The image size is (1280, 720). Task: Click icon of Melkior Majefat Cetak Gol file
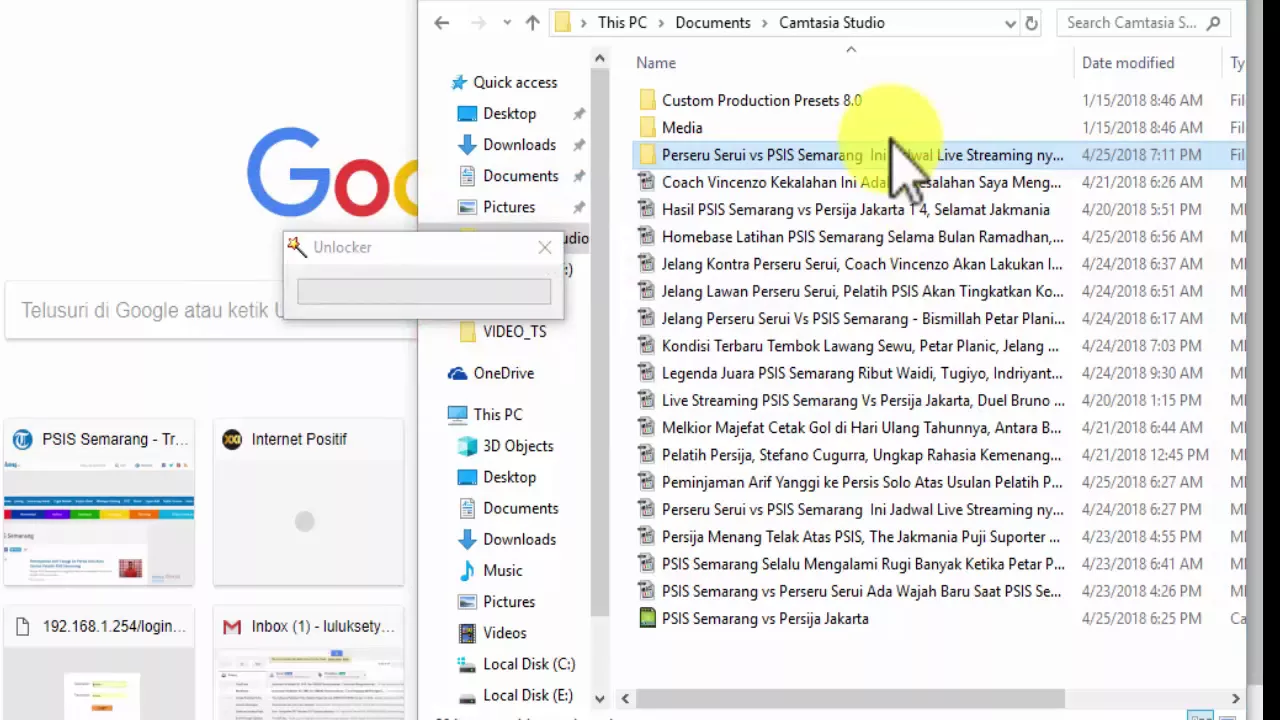tap(647, 427)
